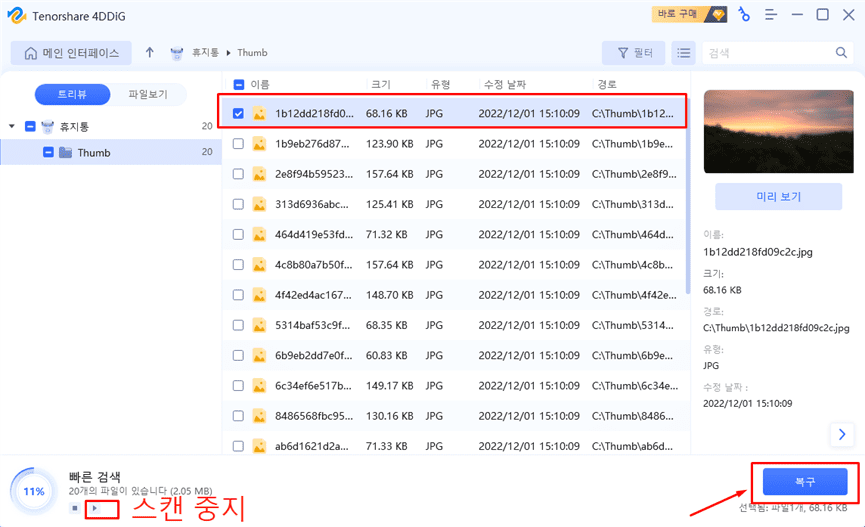Click the next arrow in preview panel
This screenshot has width=865, height=527.
(842, 434)
